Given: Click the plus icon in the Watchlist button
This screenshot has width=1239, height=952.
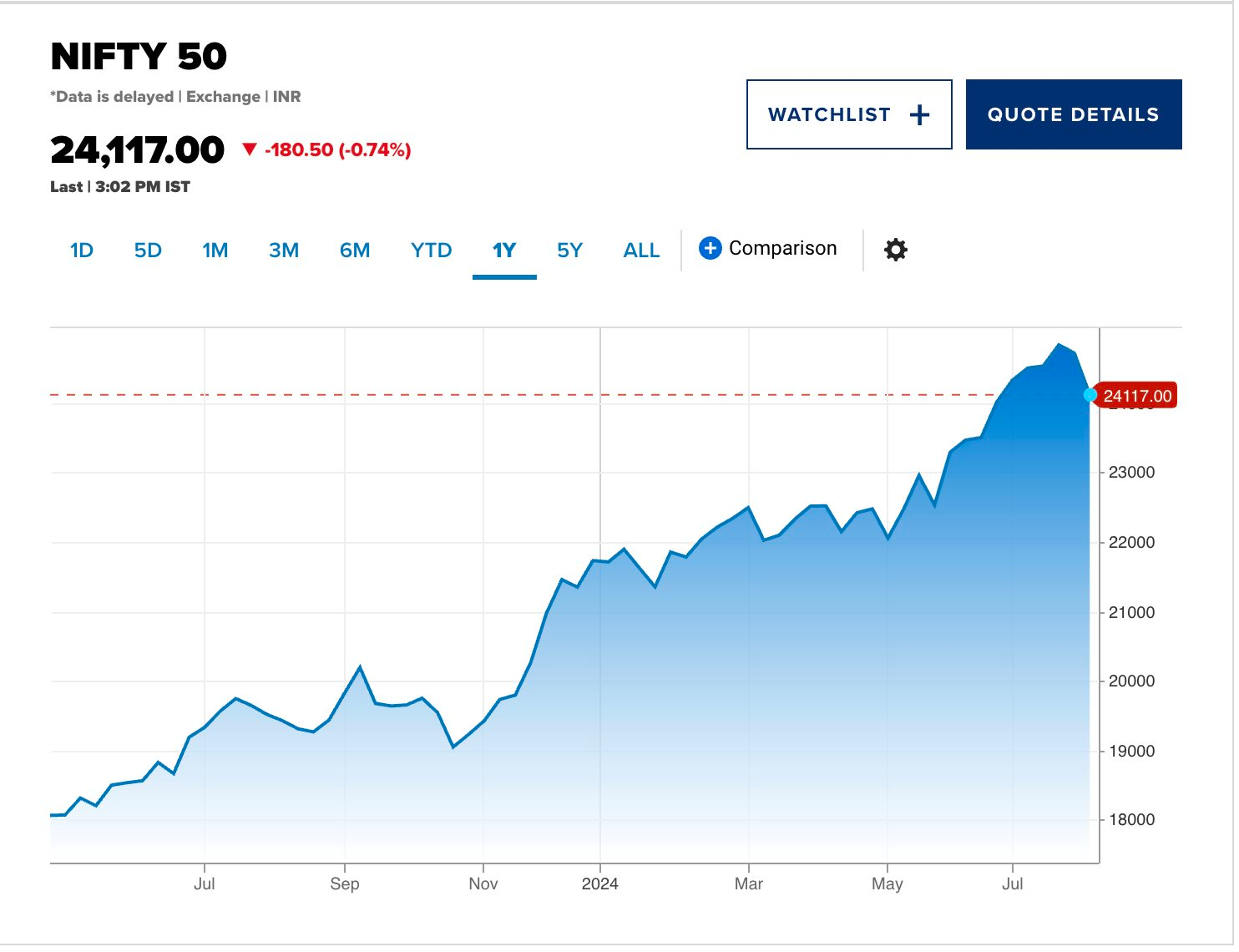Looking at the screenshot, I should [918, 115].
